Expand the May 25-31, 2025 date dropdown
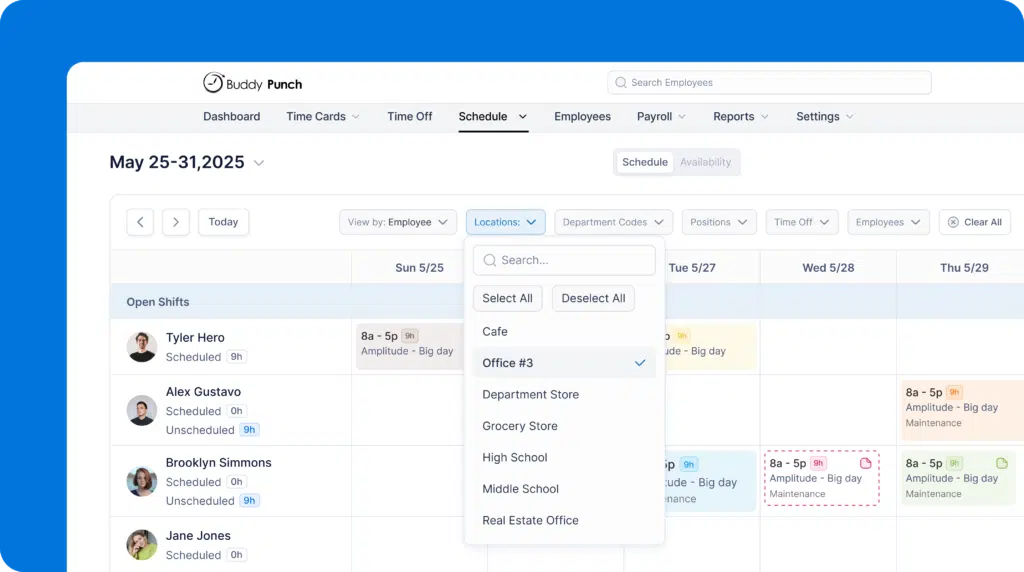 [x=259, y=163]
